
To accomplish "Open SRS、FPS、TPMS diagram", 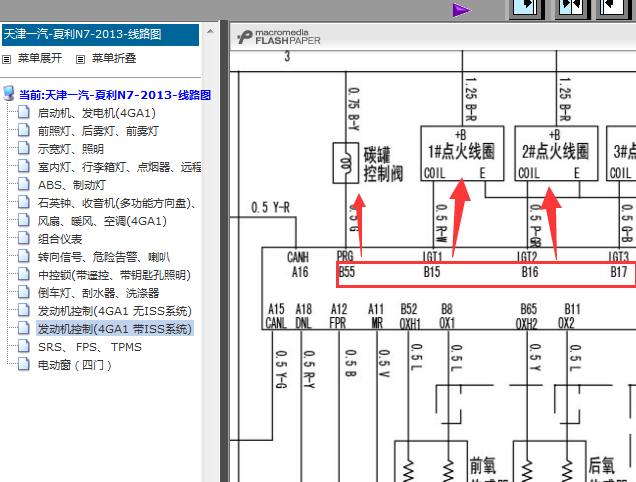I will [90, 347].
